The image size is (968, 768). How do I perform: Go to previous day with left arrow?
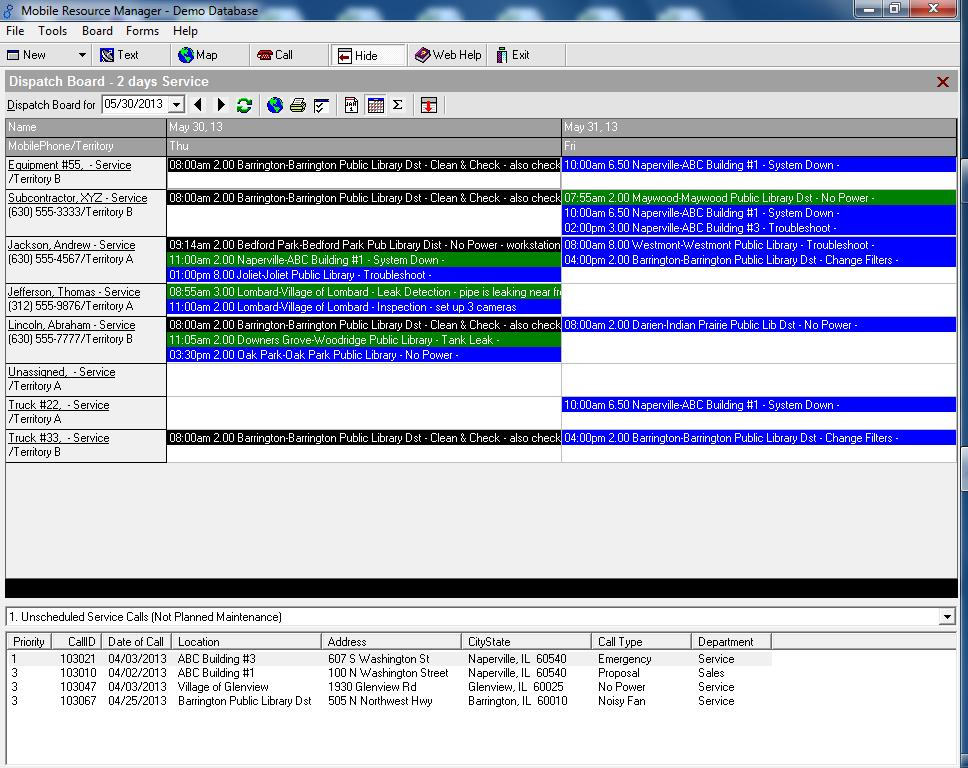click(198, 105)
